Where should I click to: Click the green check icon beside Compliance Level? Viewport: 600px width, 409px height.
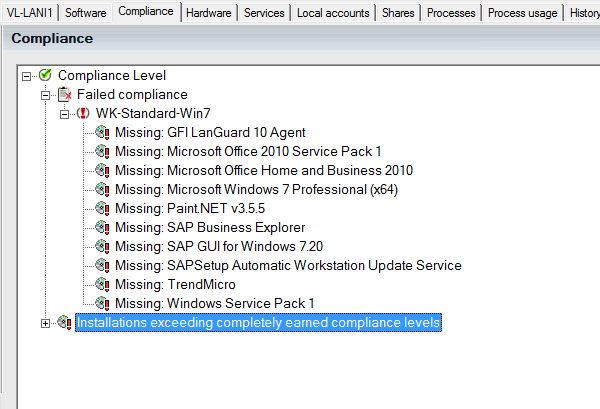click(x=45, y=75)
